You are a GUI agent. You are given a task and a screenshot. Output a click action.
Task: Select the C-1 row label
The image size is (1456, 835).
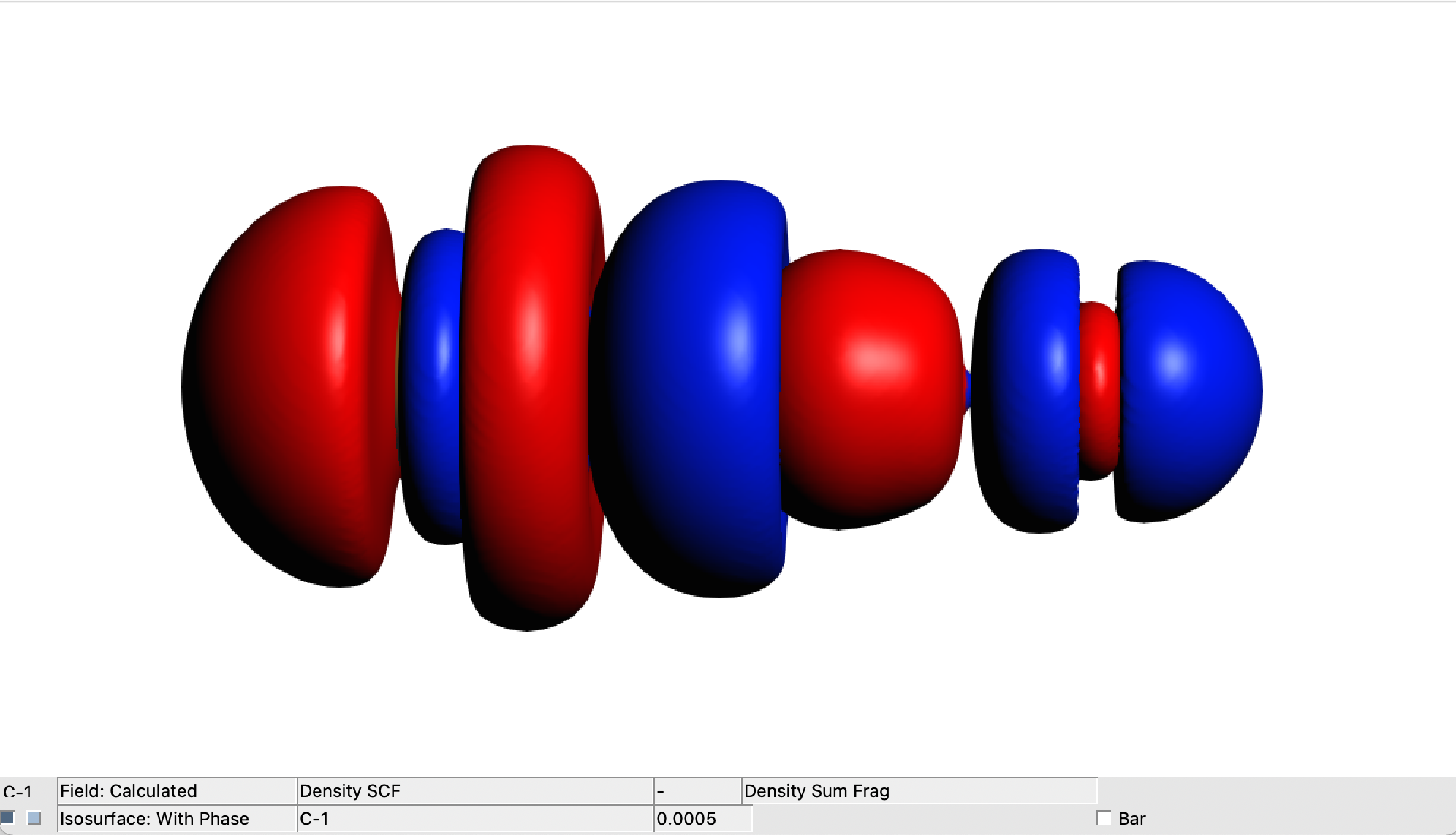coord(18,792)
